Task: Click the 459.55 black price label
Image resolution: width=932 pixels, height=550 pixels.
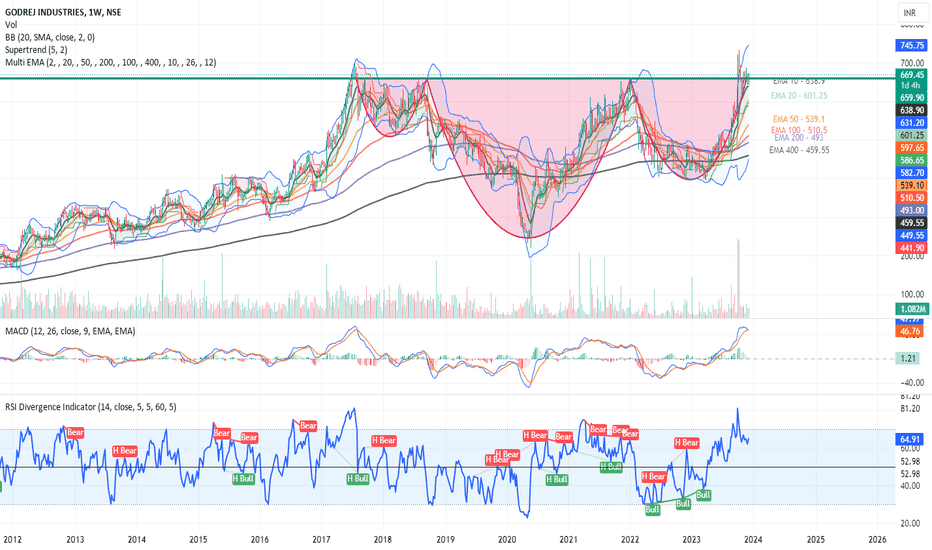Action: pos(912,222)
